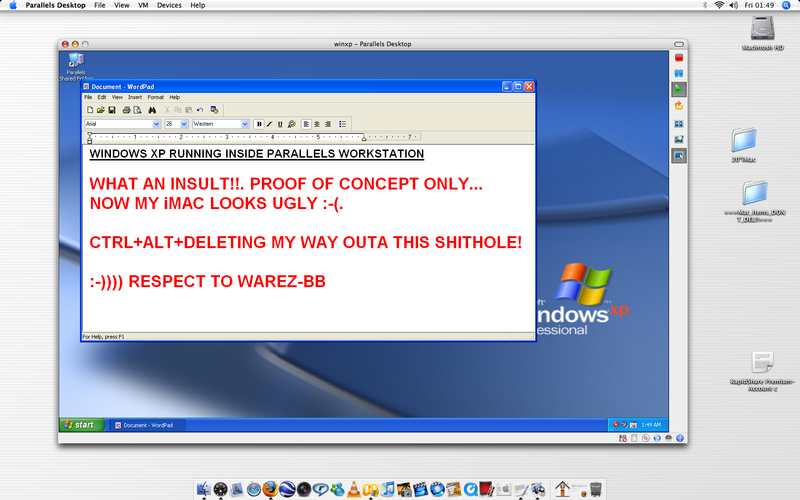The width and height of the screenshot is (800, 500).
Task: Click the Windows XP Start button
Action: point(79,425)
